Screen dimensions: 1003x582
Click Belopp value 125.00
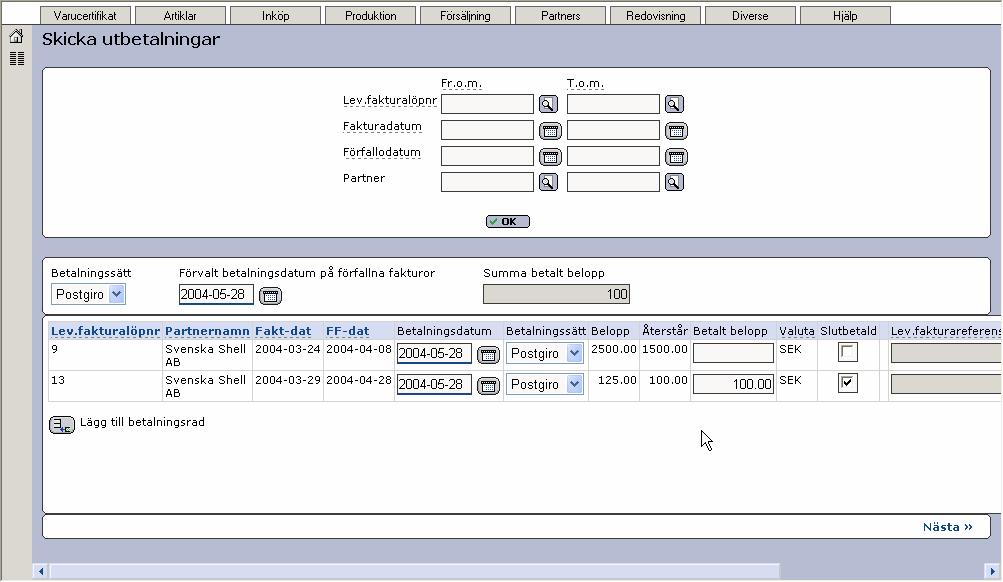click(x=617, y=380)
